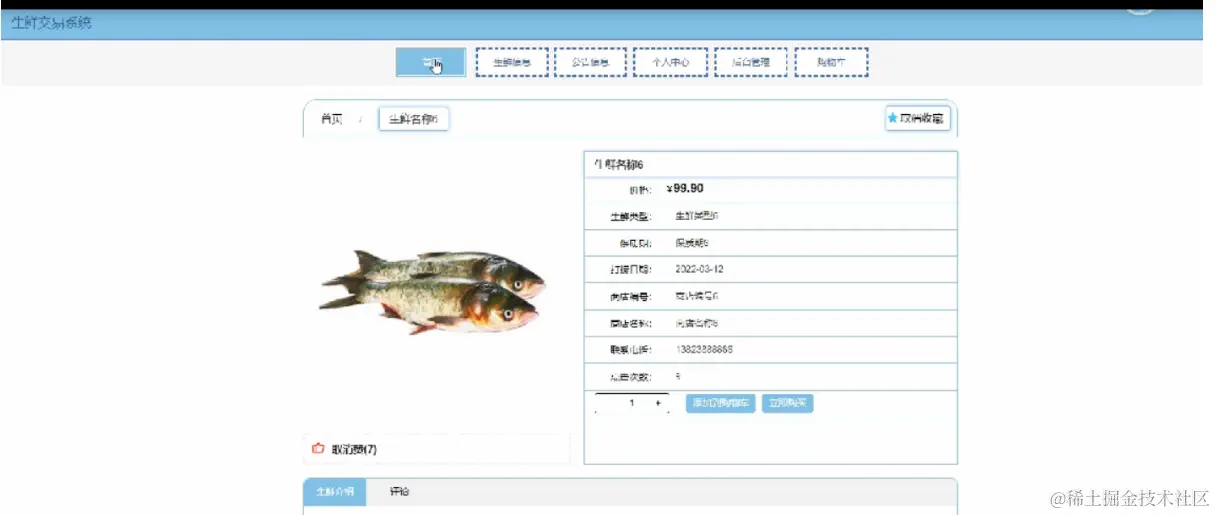Viewport: 1216px width, 515px height.
Task: Click the 首页 navigation button
Action: pyautogui.click(x=431, y=62)
